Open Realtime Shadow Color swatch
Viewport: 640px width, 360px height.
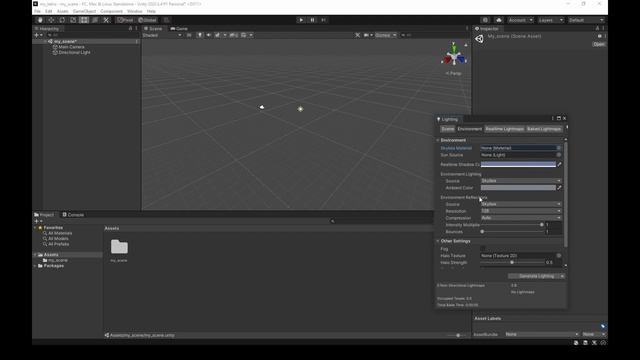point(518,164)
